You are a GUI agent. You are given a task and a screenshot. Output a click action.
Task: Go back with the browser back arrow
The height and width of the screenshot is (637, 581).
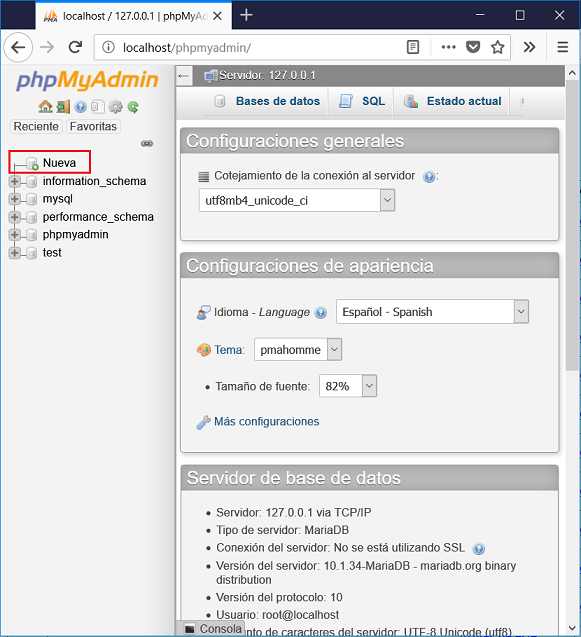coord(18,48)
